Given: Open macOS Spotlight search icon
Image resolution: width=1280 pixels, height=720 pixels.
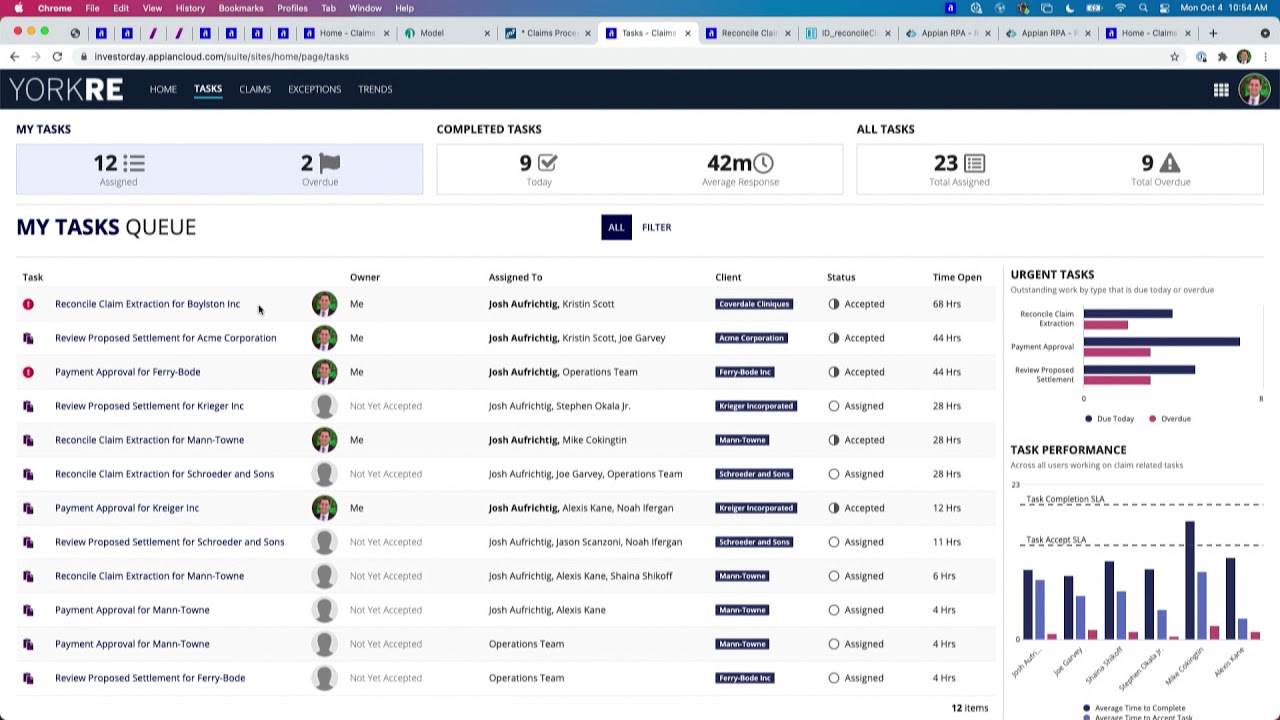Looking at the screenshot, I should coord(1143,8).
